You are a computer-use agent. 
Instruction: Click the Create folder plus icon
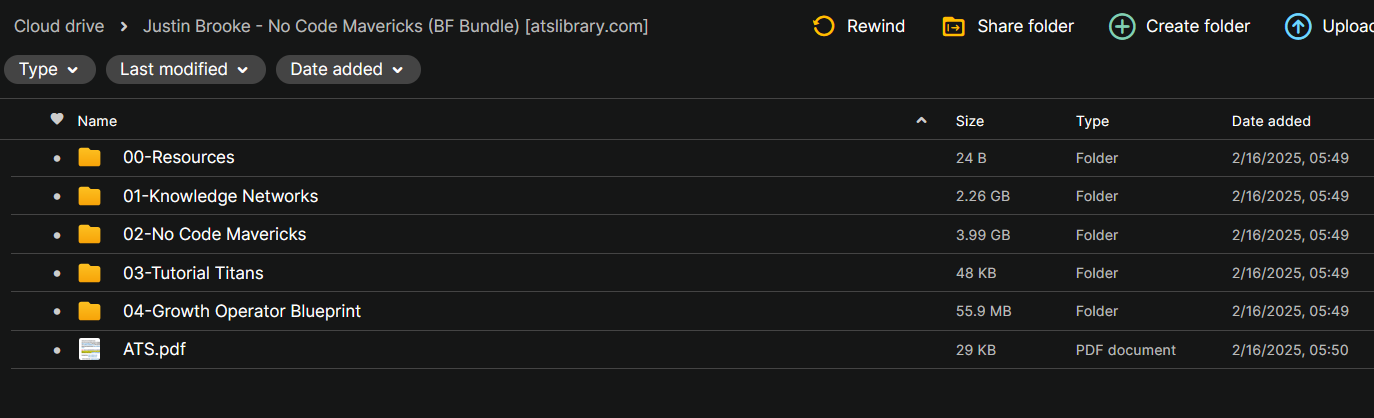(x=1122, y=26)
